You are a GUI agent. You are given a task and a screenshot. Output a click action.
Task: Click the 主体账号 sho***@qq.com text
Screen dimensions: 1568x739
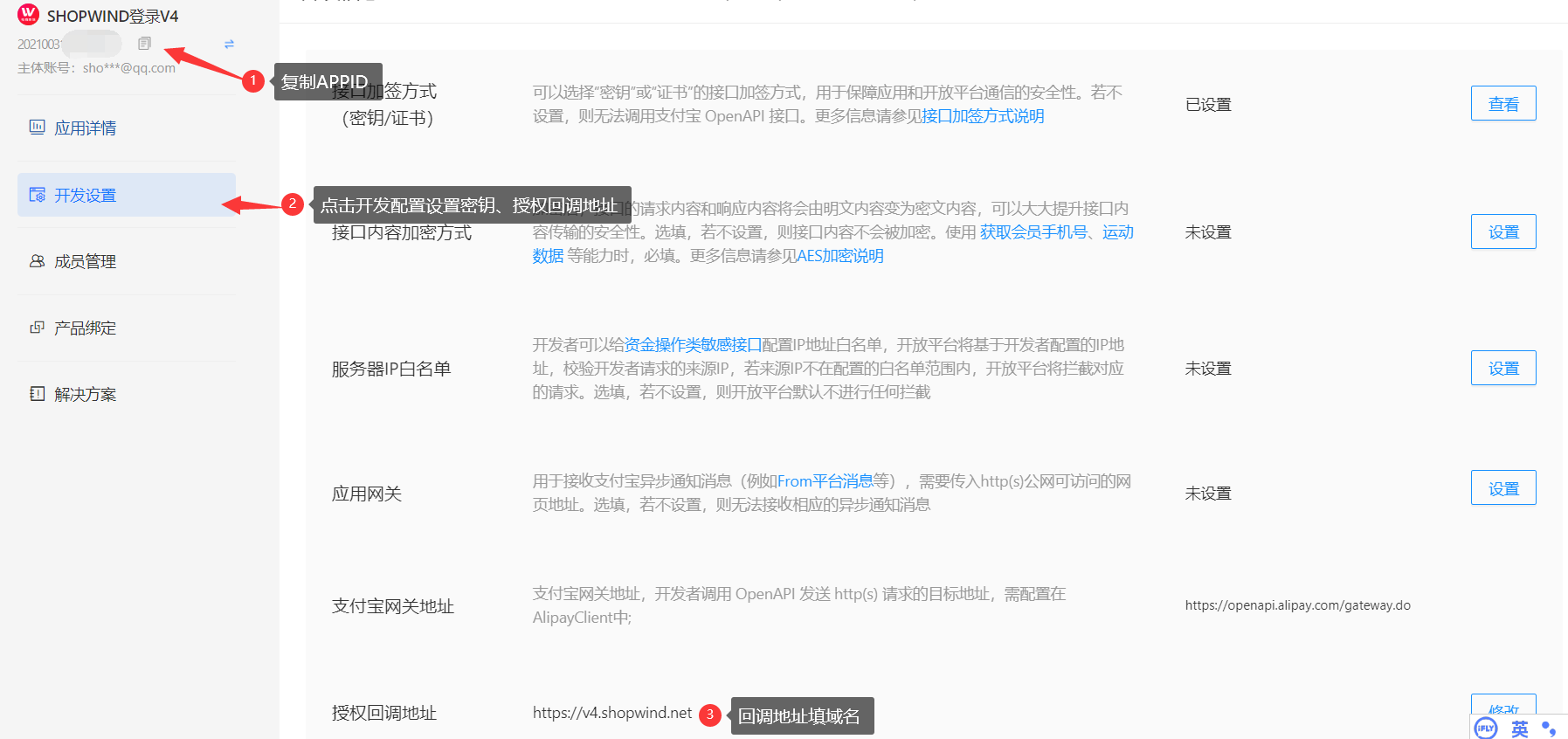[96, 68]
